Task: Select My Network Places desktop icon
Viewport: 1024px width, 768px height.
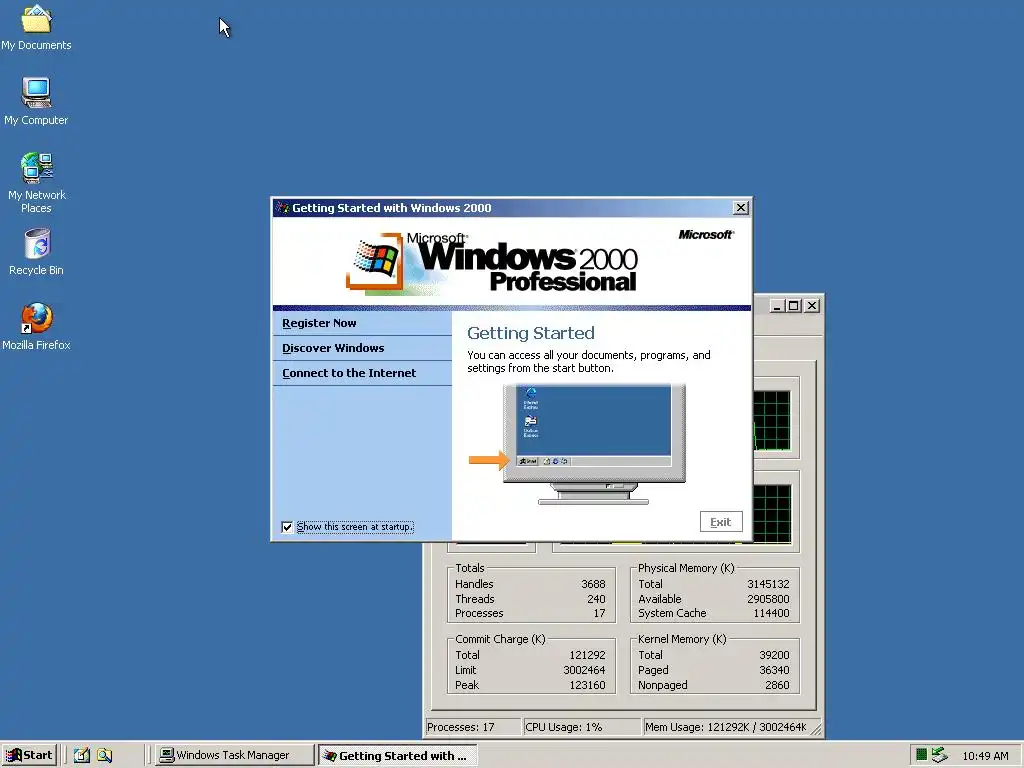Action: (x=37, y=182)
